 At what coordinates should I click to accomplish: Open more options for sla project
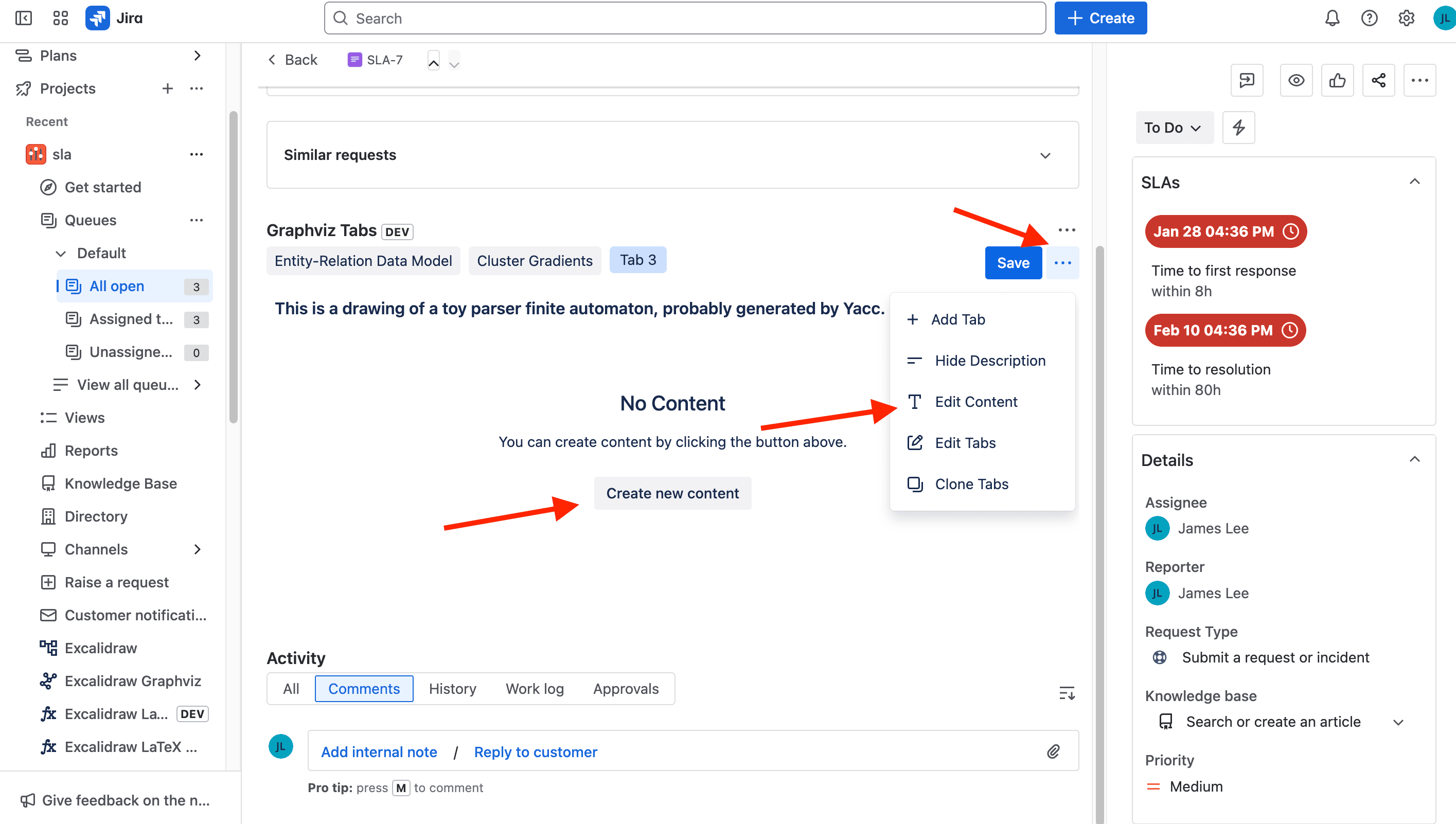coord(197,154)
